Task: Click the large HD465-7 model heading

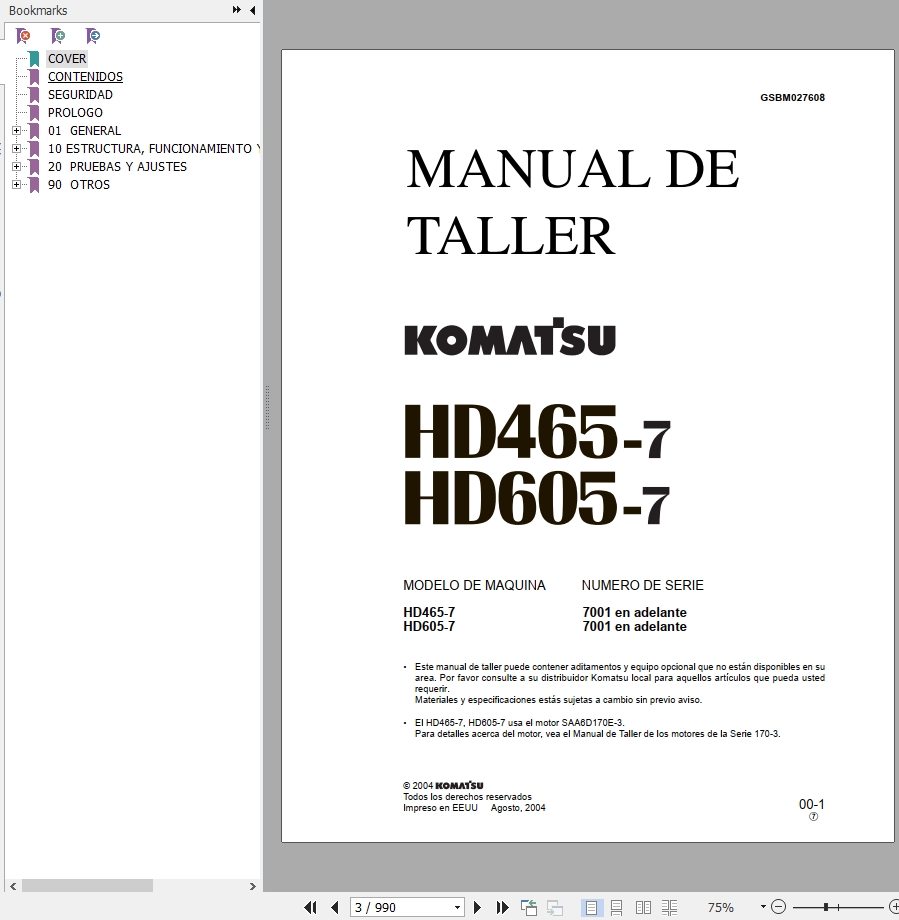Action: click(x=536, y=432)
